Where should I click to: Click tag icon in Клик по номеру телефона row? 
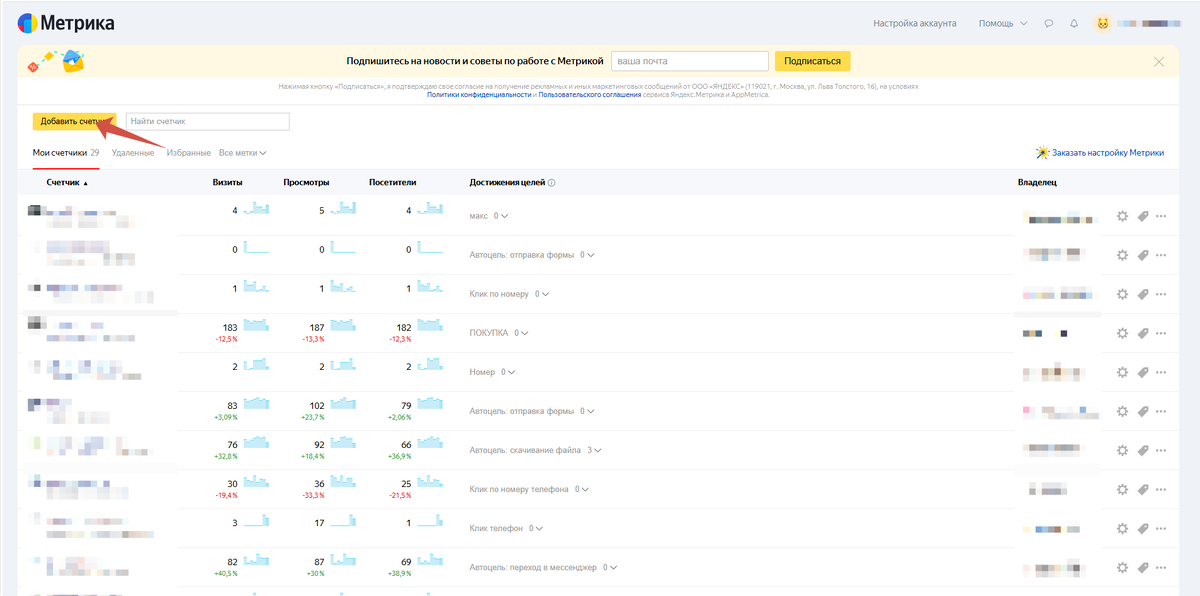tap(1142, 490)
